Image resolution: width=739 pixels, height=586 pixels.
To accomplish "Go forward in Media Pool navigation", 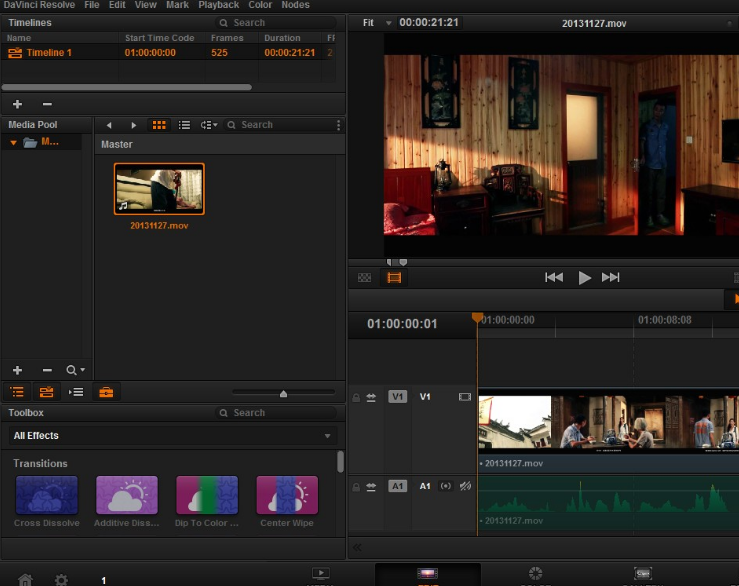I will 134,125.
